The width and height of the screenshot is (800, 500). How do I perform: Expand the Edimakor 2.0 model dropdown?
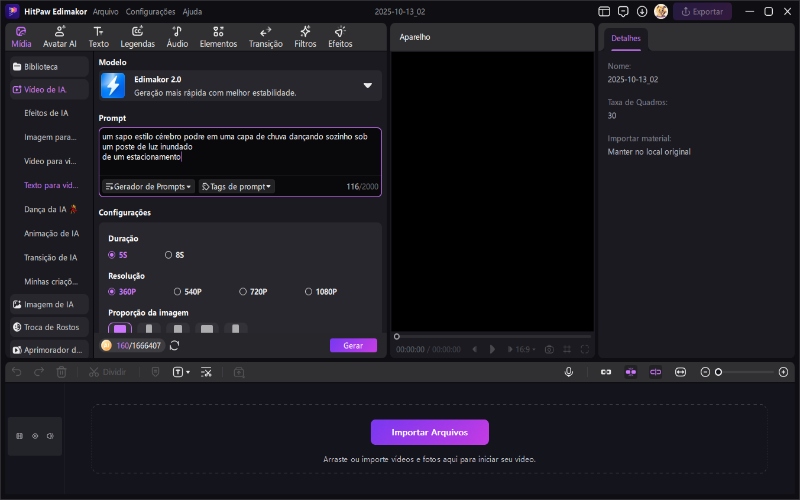pos(367,86)
